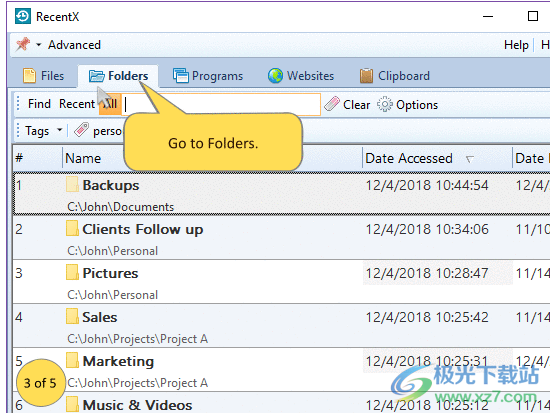Open the Advanced menu
The width and height of the screenshot is (550, 413).
click(74, 45)
